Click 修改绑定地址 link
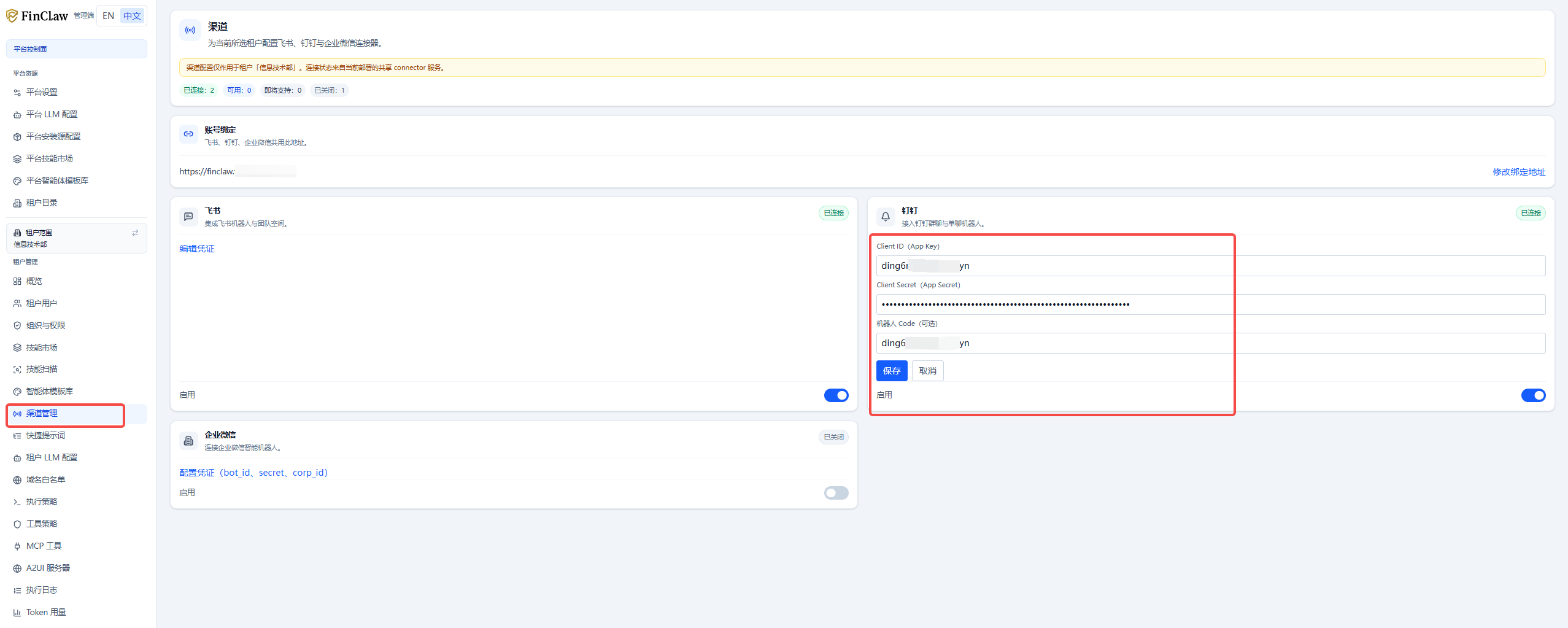 (x=1519, y=172)
